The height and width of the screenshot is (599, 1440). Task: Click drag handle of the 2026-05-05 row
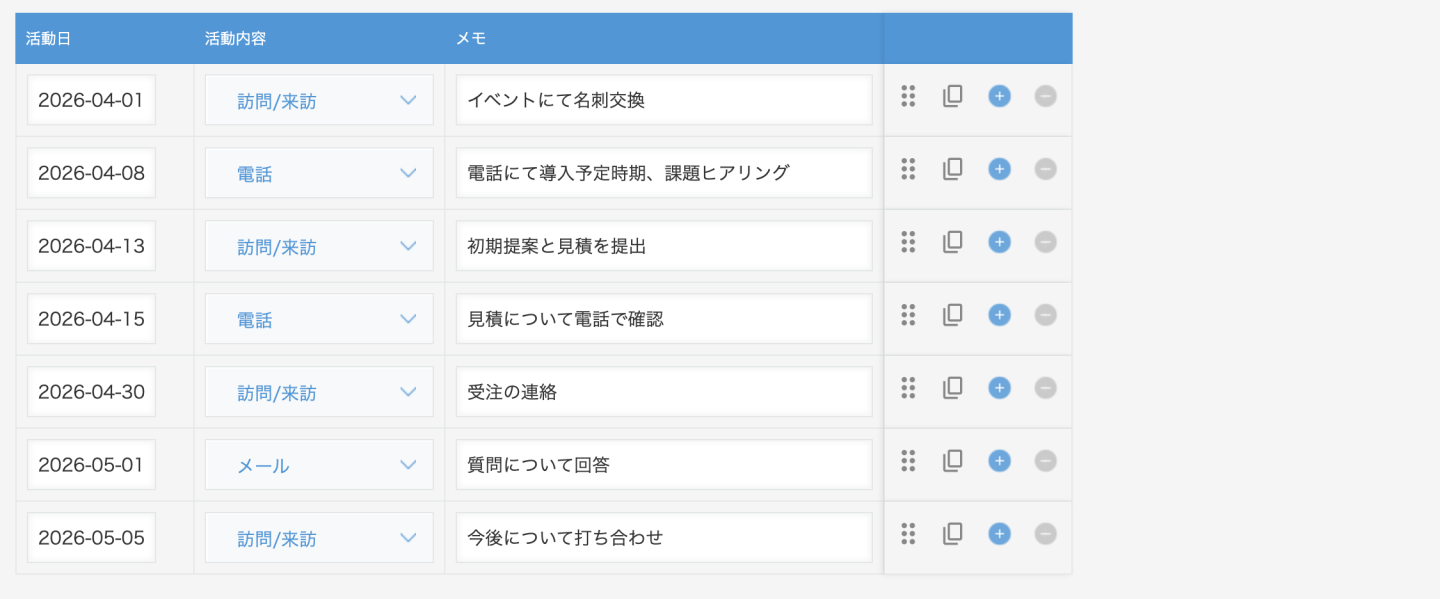(908, 534)
